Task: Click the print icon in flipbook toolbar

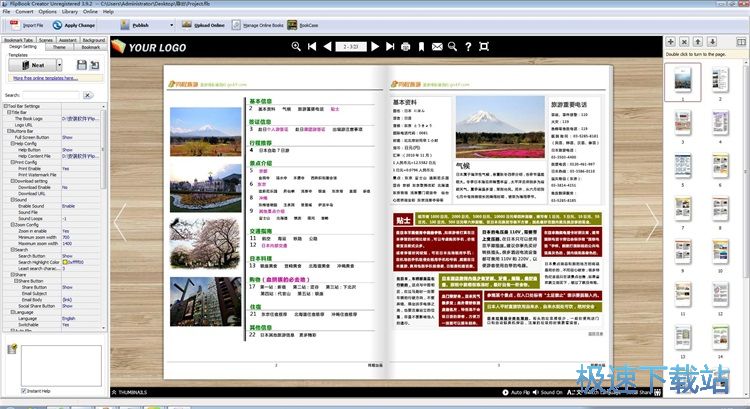Action: [x=406, y=46]
